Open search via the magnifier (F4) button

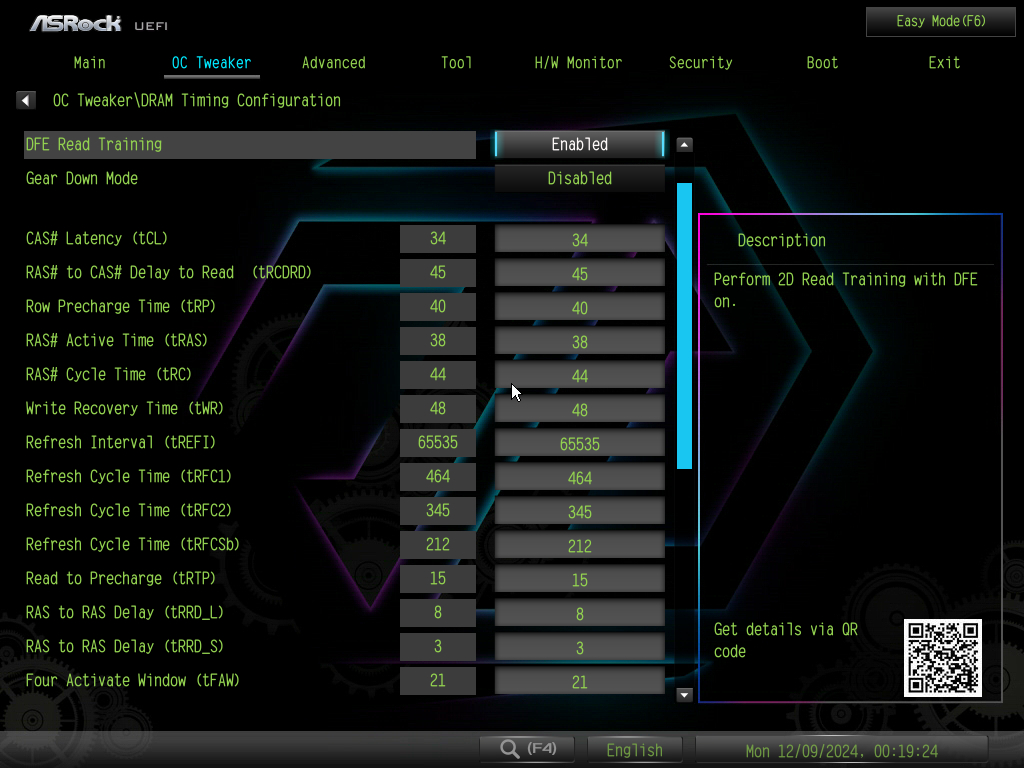pos(527,748)
